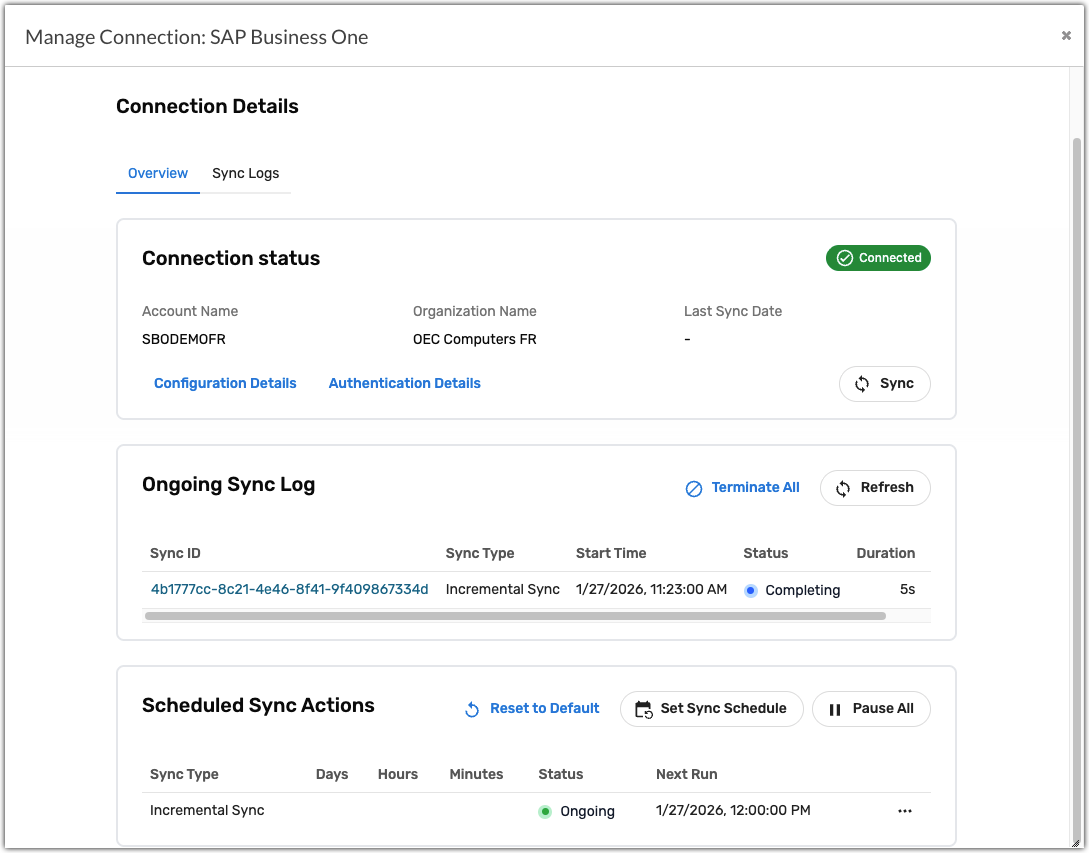Image resolution: width=1089 pixels, height=853 pixels.
Task: Click the Start Time column header
Action: click(610, 553)
